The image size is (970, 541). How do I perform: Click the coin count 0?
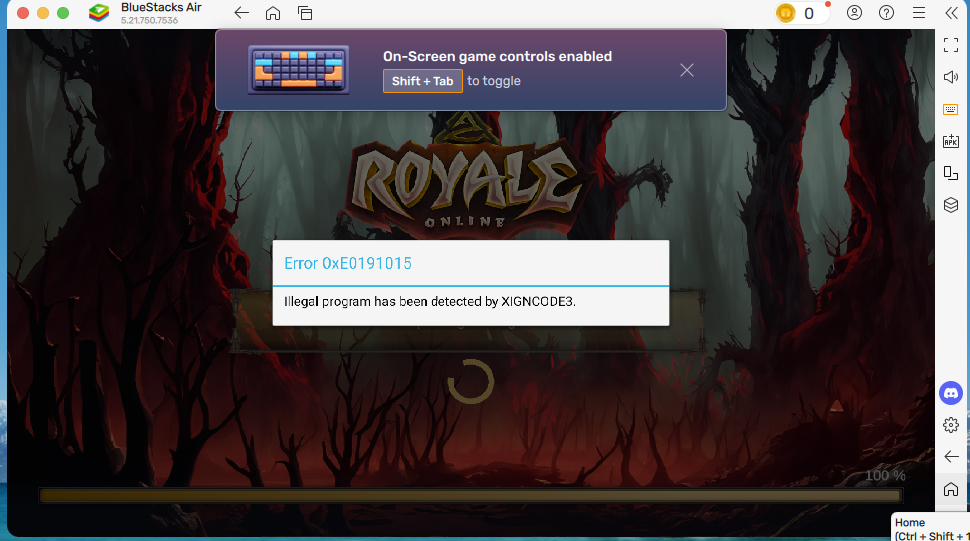pyautogui.click(x=809, y=14)
